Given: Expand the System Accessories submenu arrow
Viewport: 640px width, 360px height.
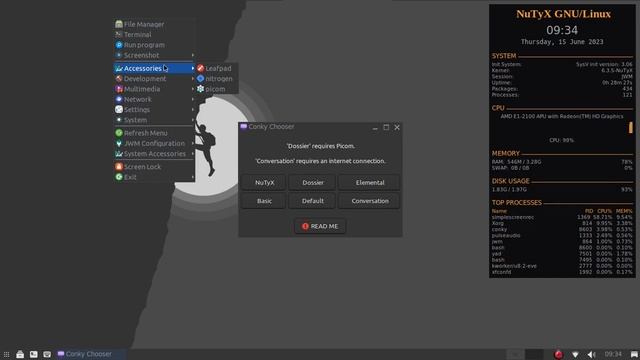Looking at the screenshot, I should pyautogui.click(x=193, y=154).
